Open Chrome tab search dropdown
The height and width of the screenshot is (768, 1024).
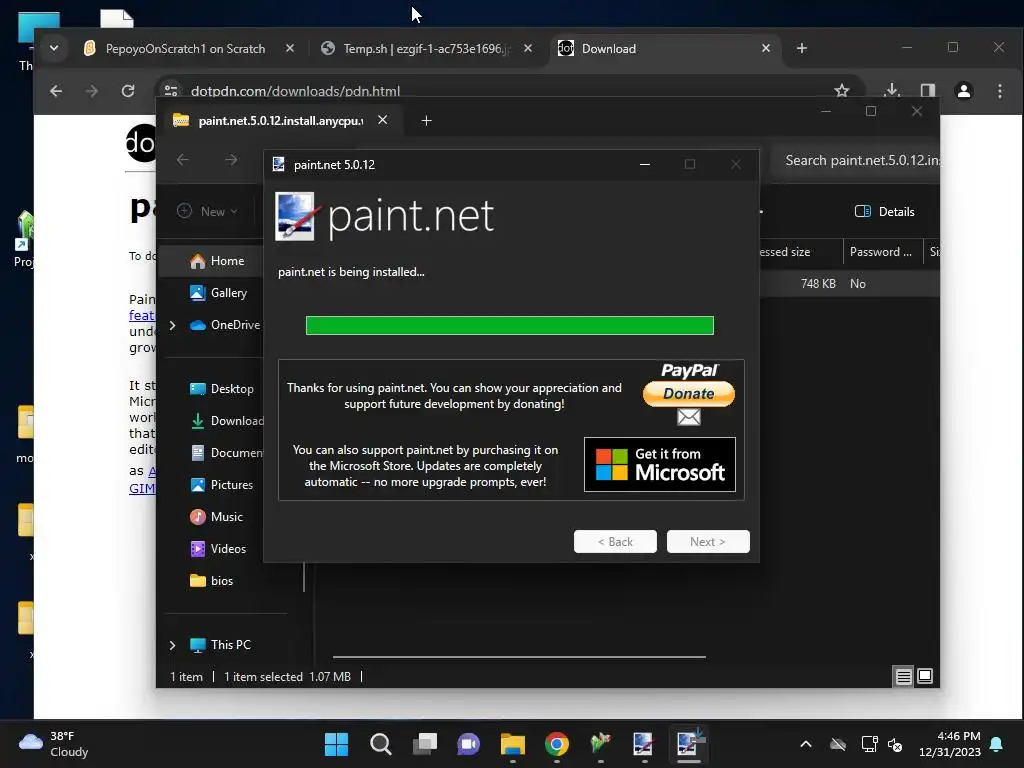point(54,48)
